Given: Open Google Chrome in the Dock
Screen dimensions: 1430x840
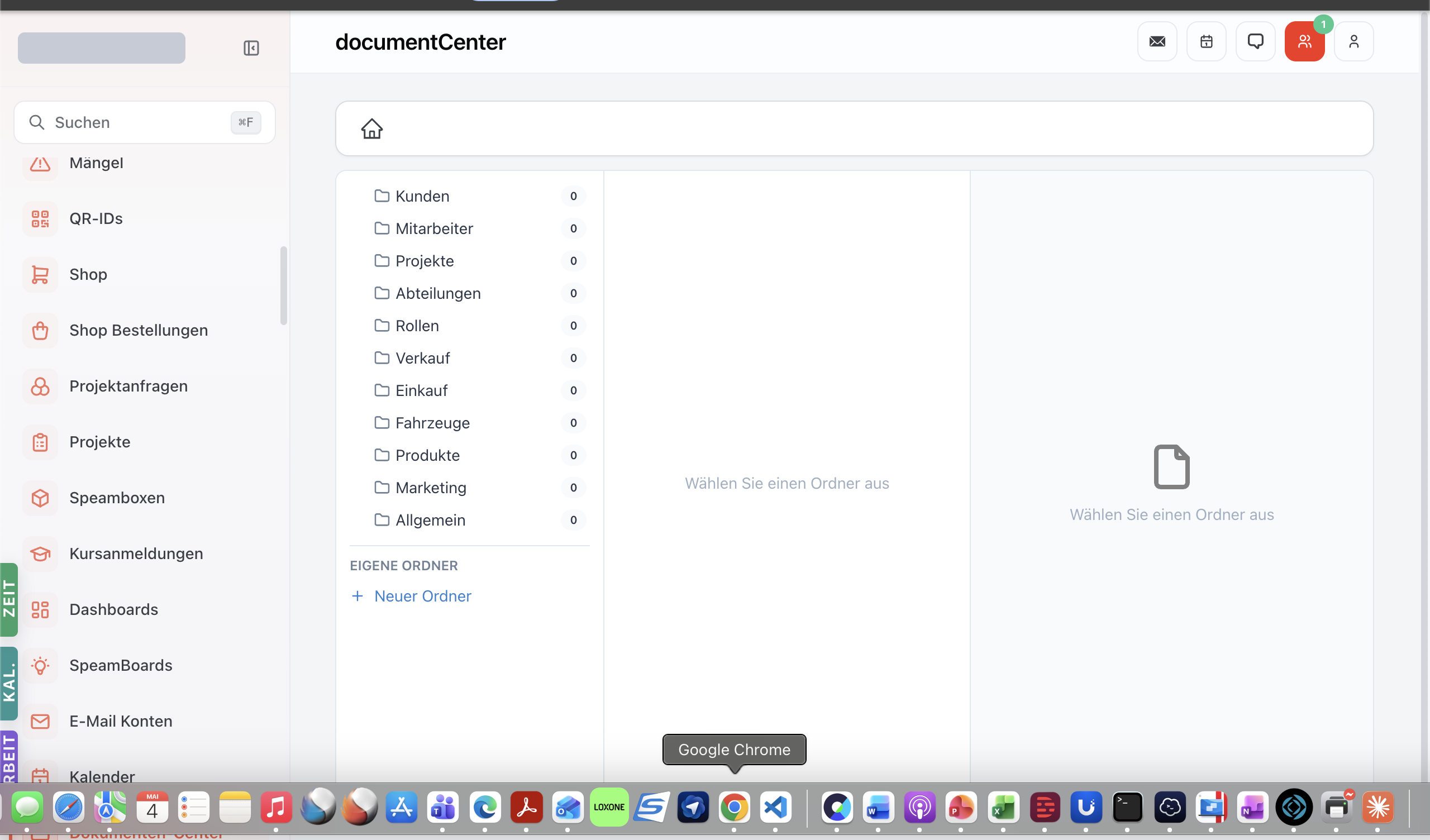Looking at the screenshot, I should (x=735, y=807).
